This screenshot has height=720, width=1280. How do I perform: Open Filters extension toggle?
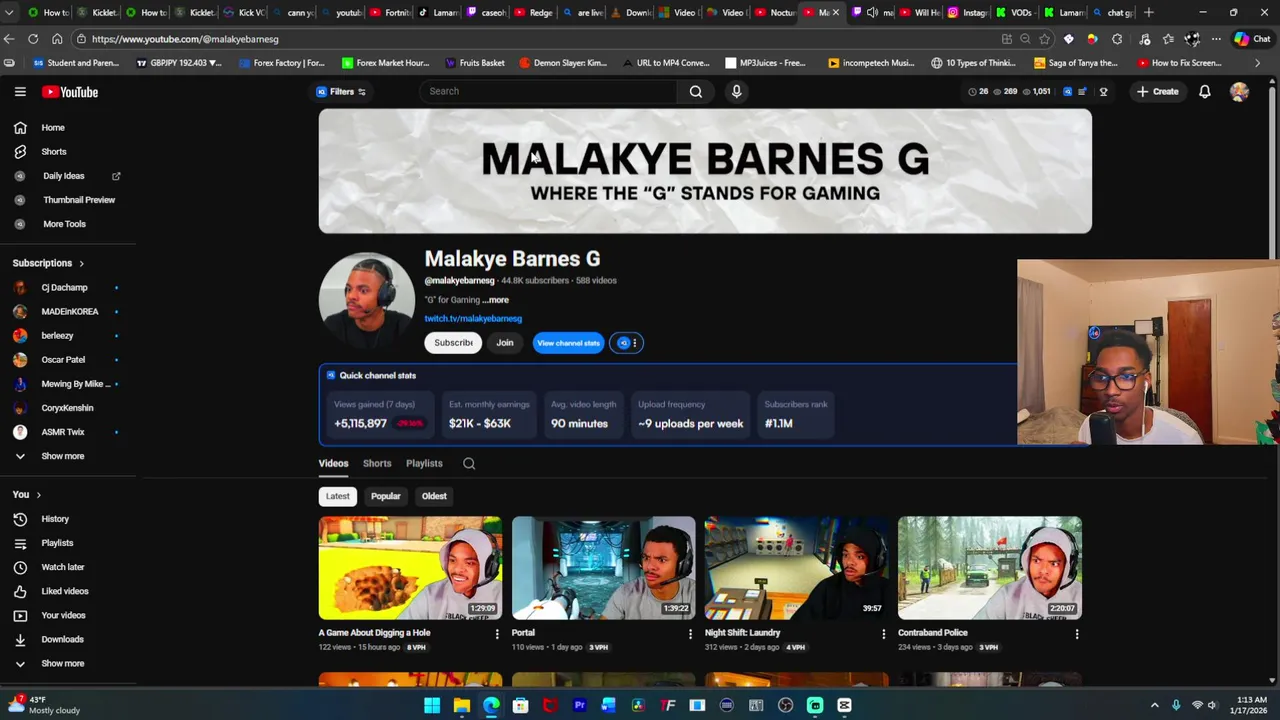click(342, 91)
